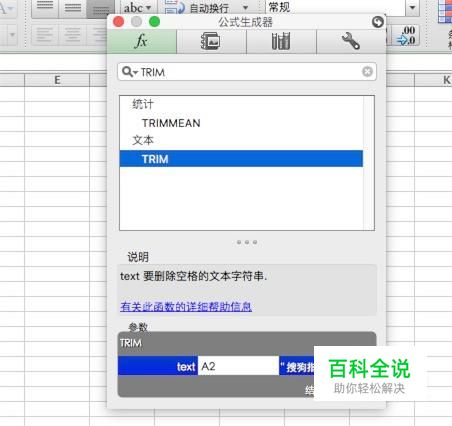Click the 自动换行 wrap text icon
The image size is (452, 426).
175,7
